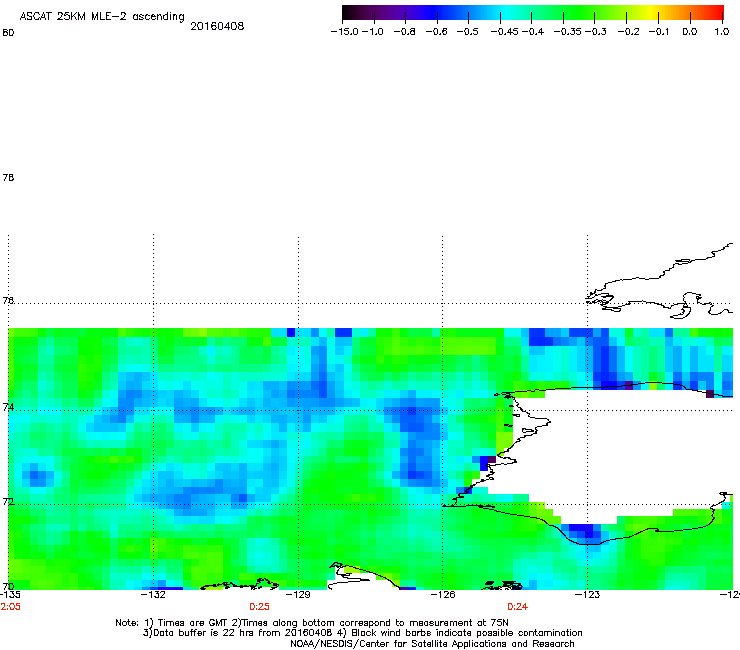This screenshot has width=740, height=650.
Task: Click the color bar label -0.2
Action: click(x=629, y=32)
